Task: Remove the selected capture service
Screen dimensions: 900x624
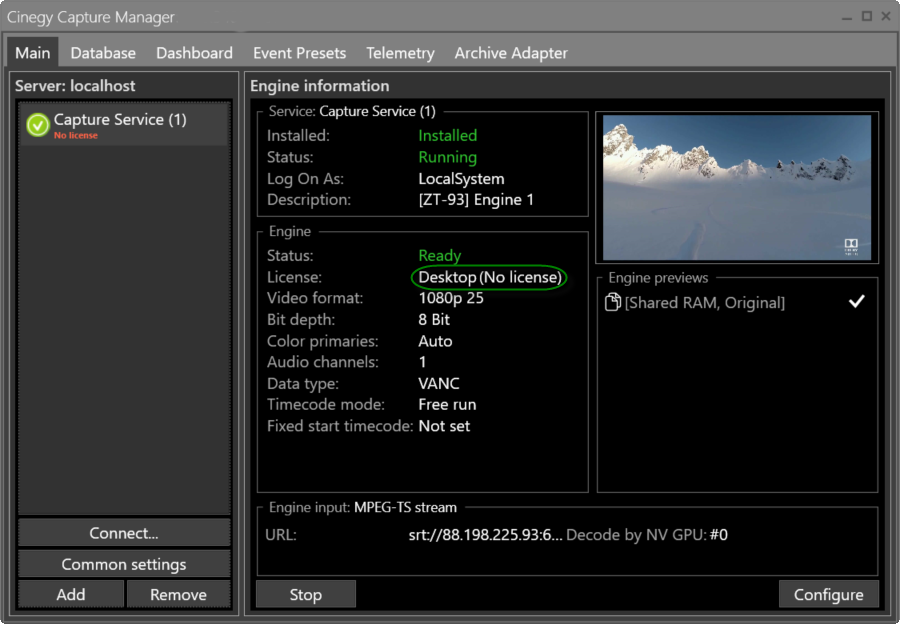Action: (178, 594)
